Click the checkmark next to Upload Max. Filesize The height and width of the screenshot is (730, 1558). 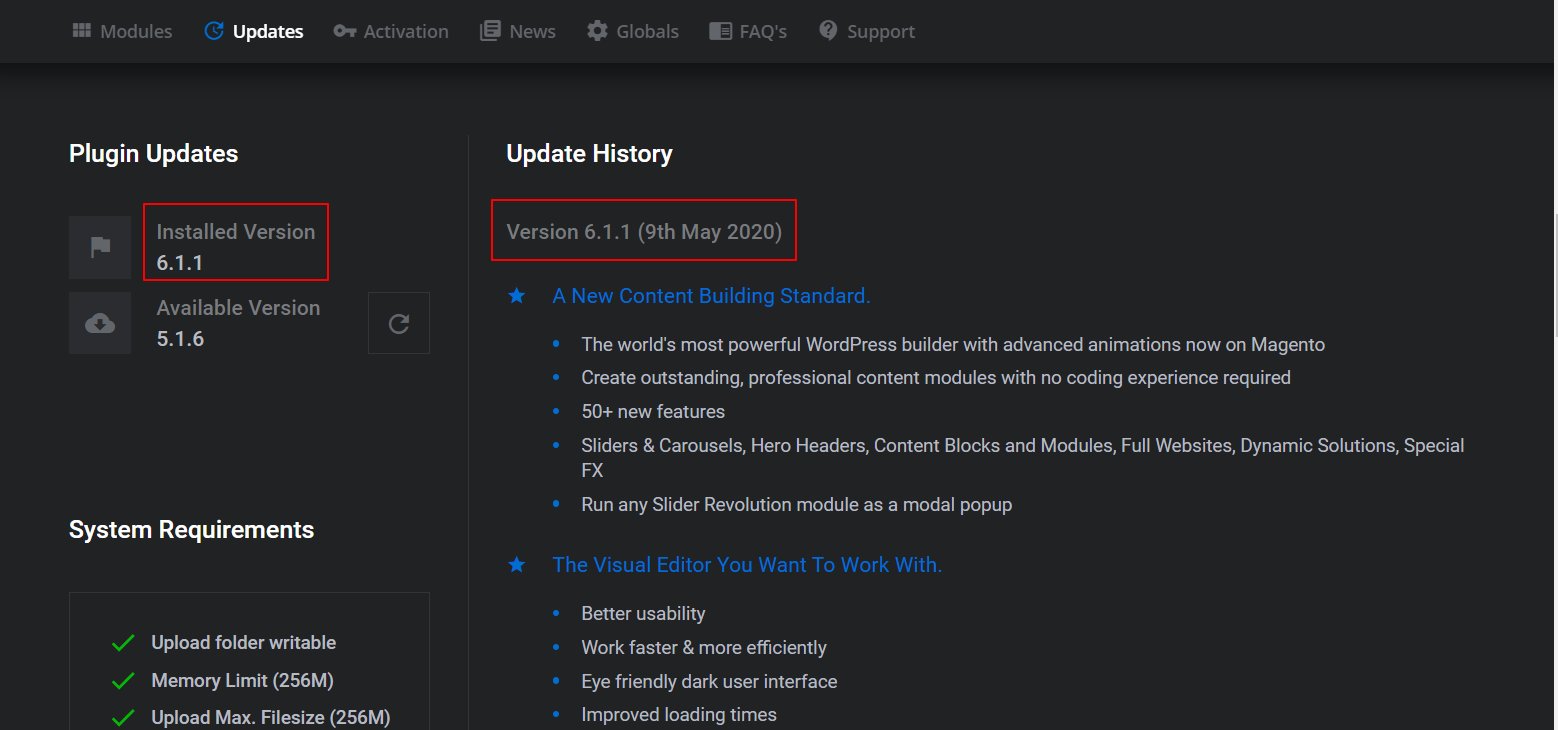click(123, 718)
